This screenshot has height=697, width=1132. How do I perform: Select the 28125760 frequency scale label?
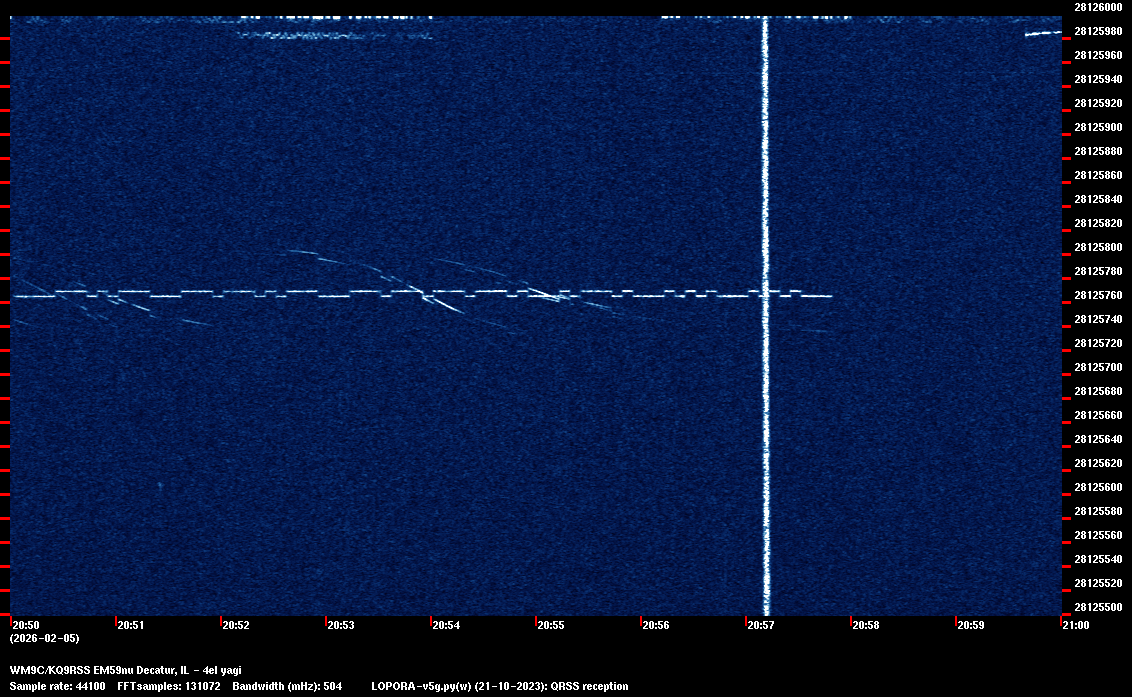click(x=1097, y=295)
